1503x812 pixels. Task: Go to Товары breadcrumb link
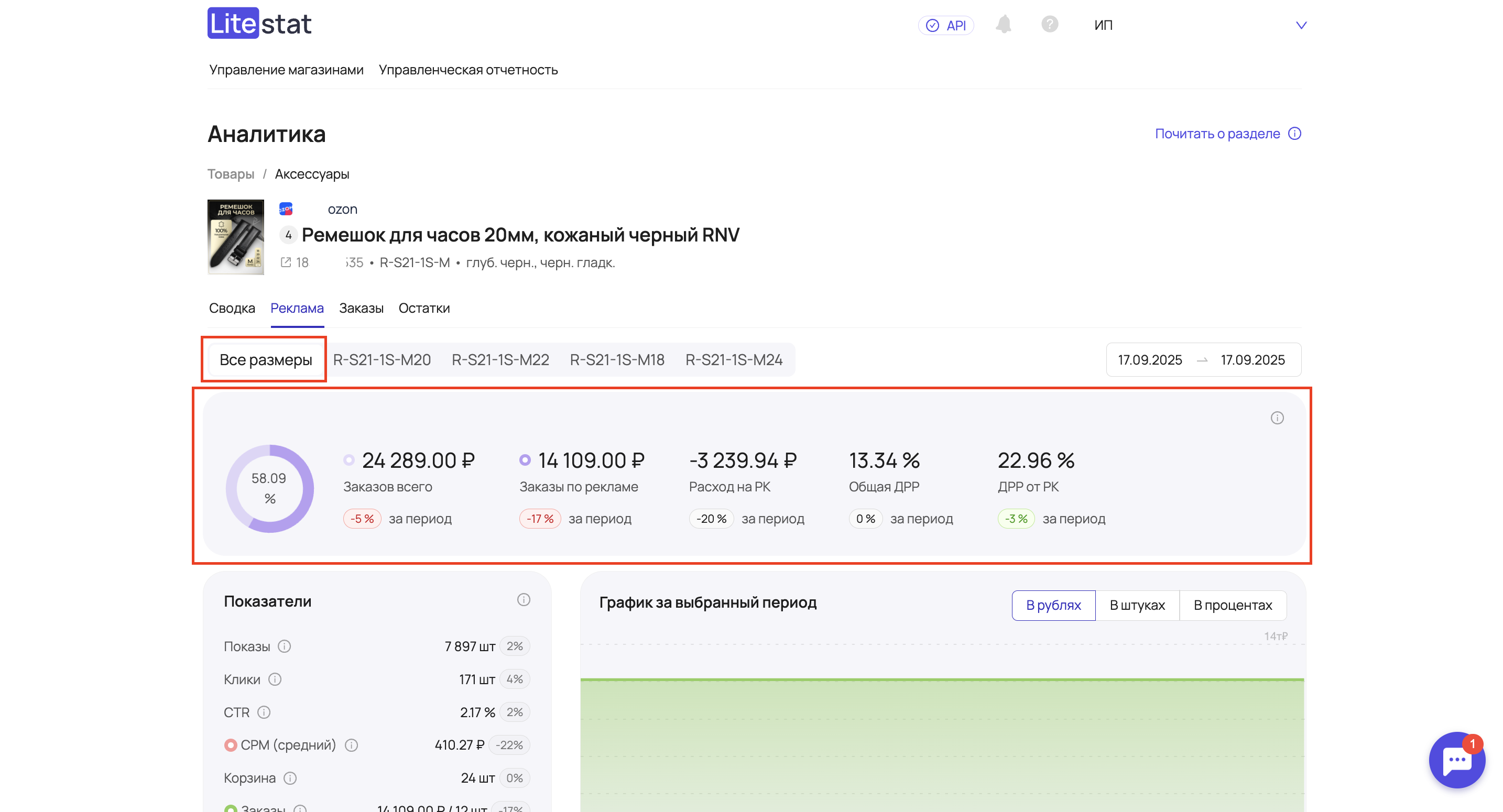(x=231, y=174)
